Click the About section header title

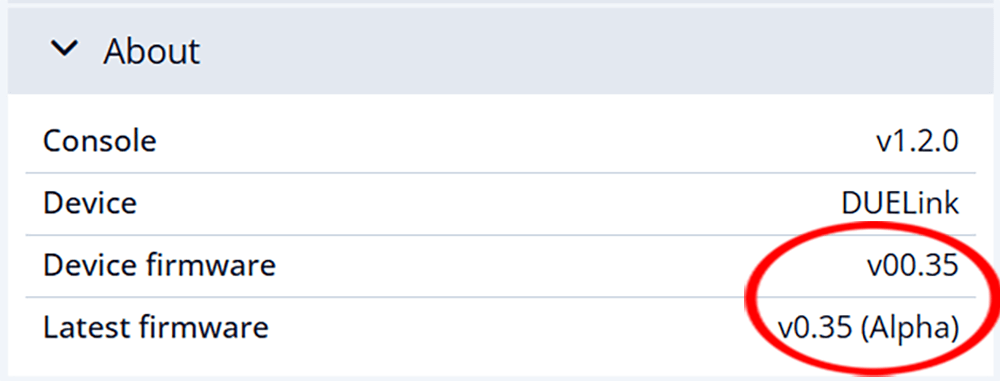(x=152, y=50)
